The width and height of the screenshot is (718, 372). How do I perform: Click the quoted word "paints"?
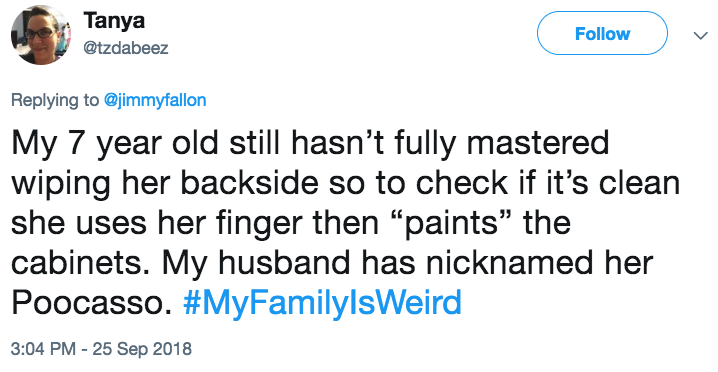click(x=452, y=223)
